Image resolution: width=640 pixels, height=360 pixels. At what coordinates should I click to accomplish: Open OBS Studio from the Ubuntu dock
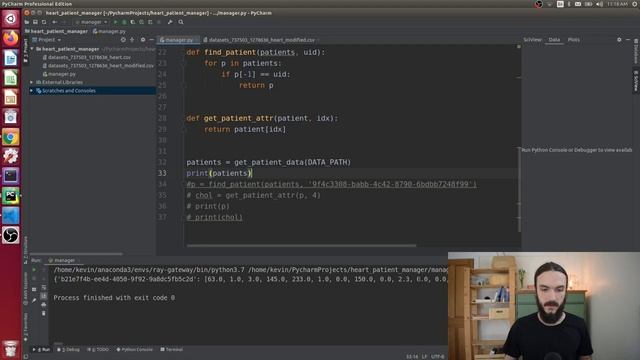coord(11,236)
